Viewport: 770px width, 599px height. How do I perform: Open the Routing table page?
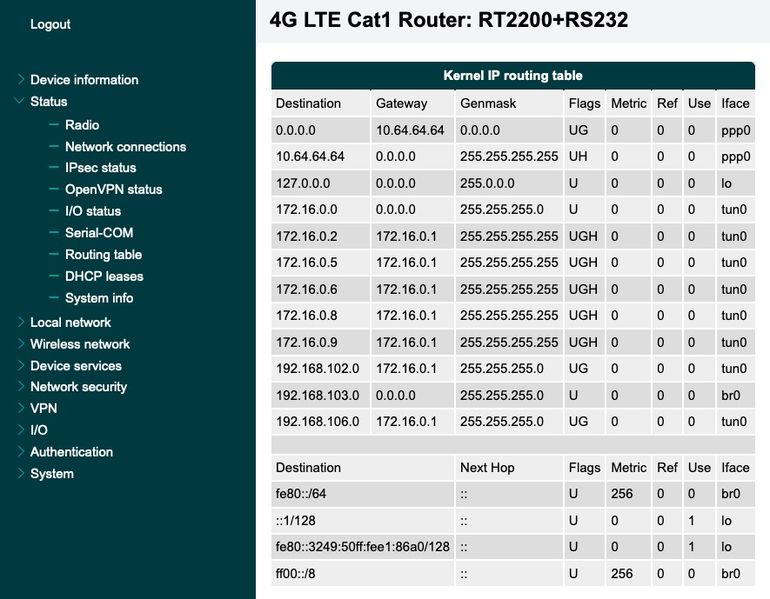tap(104, 254)
